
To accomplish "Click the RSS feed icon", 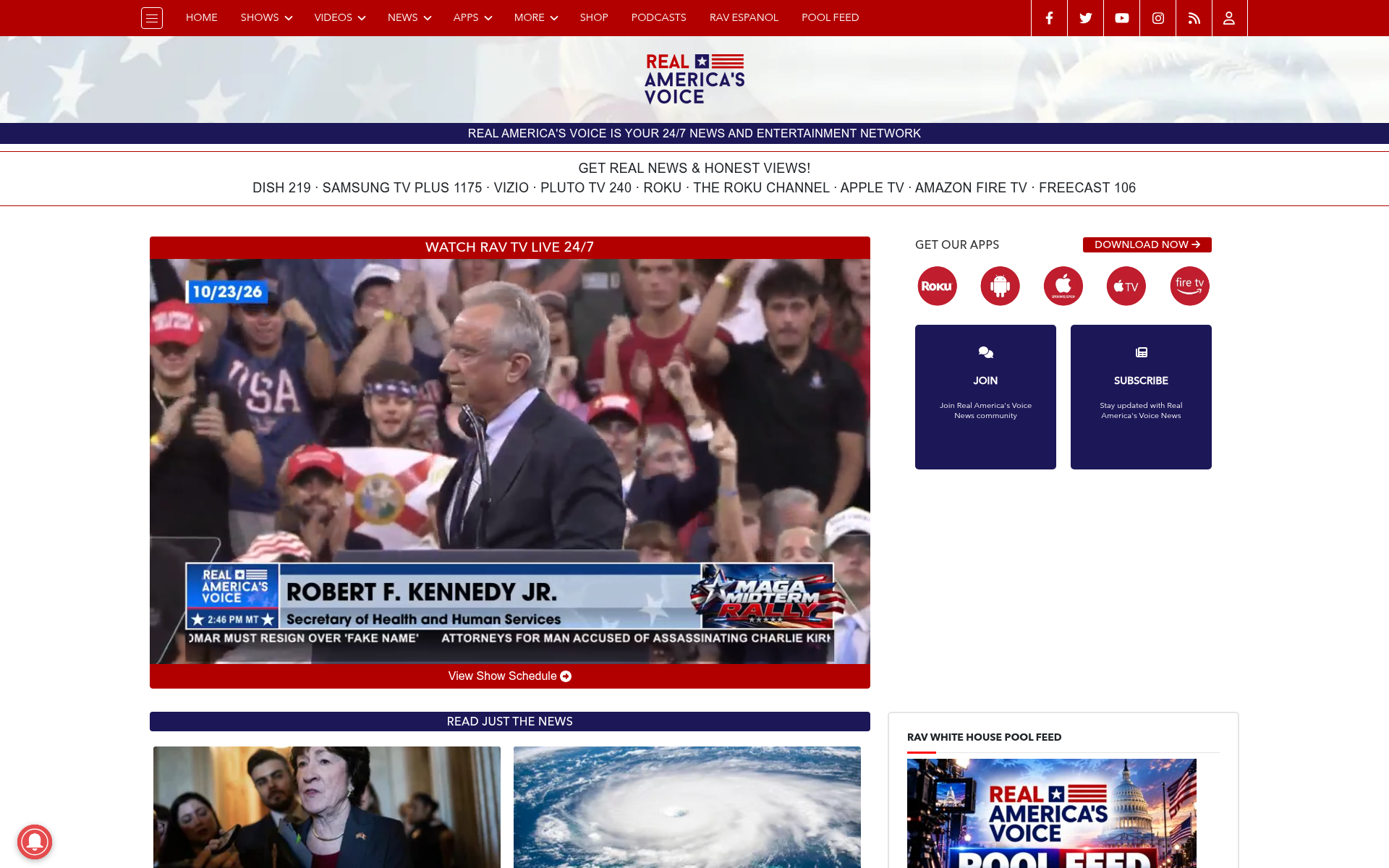I will click(1194, 18).
